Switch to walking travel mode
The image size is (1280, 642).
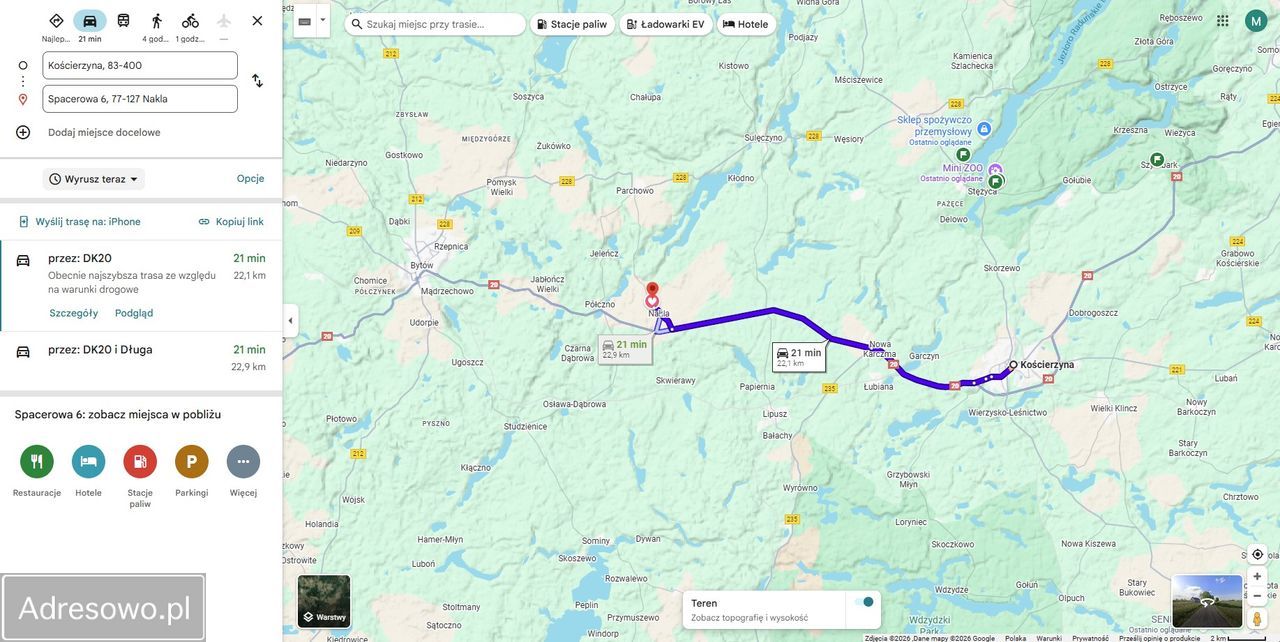pos(157,21)
